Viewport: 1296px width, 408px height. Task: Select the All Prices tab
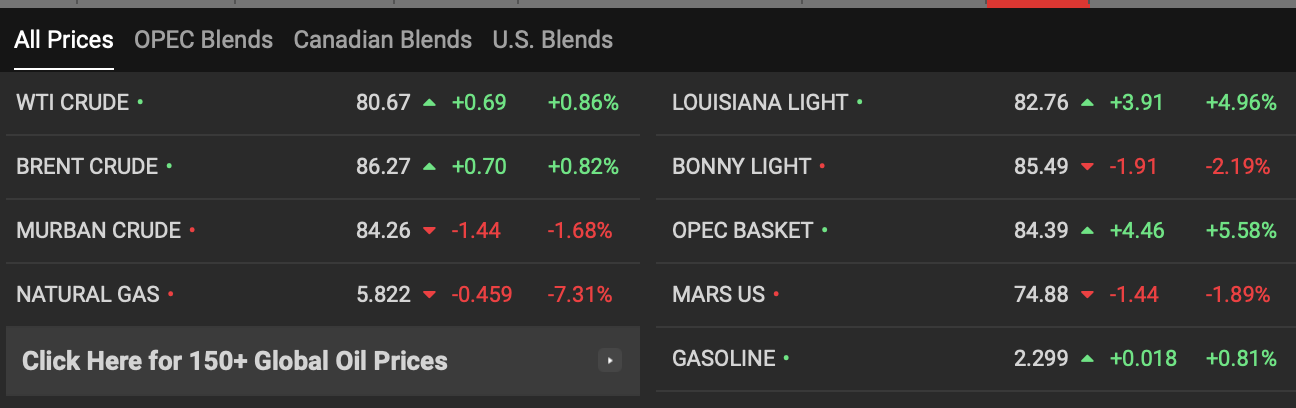pyautogui.click(x=64, y=40)
